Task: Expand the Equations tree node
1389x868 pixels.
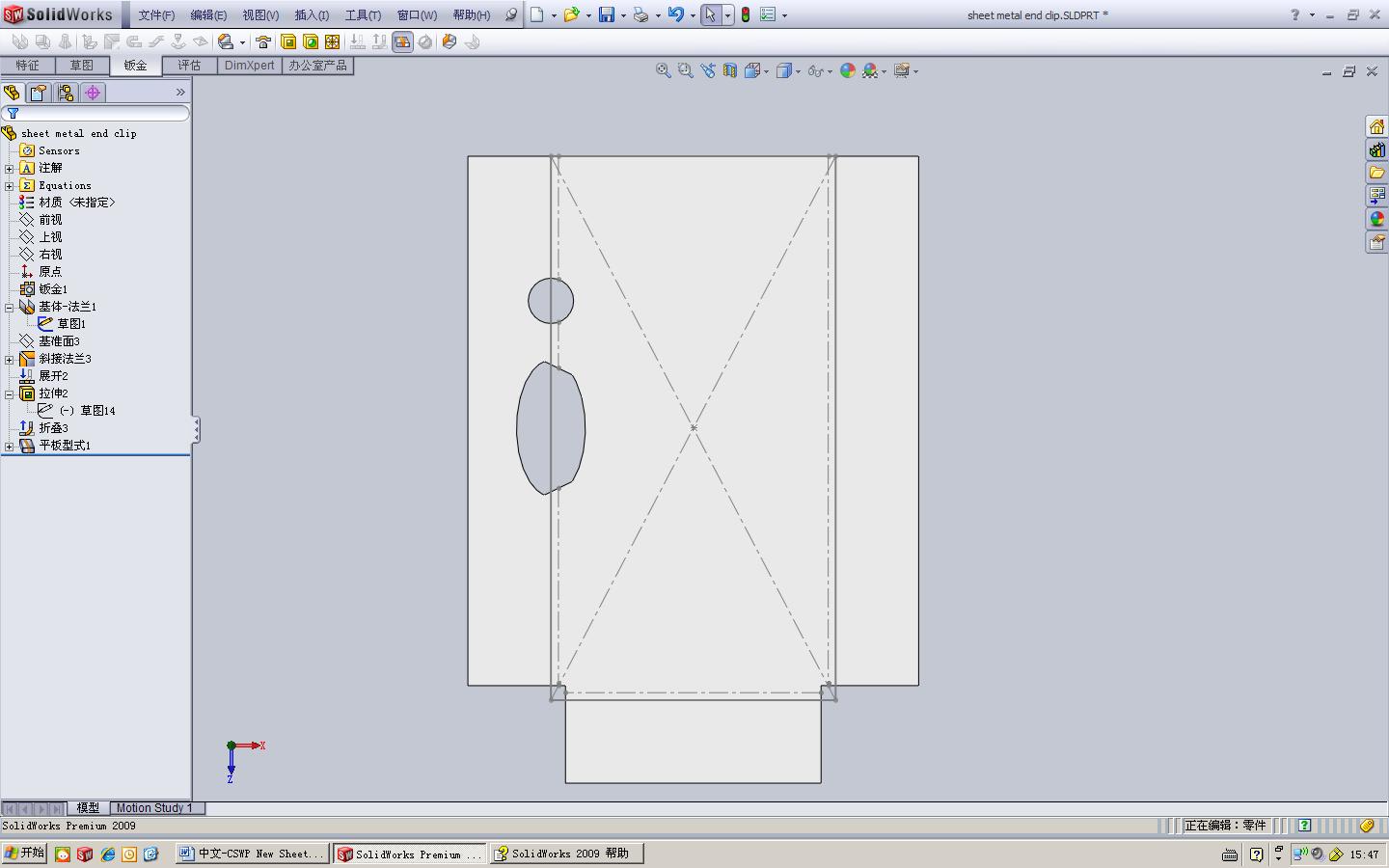Action: (10, 186)
